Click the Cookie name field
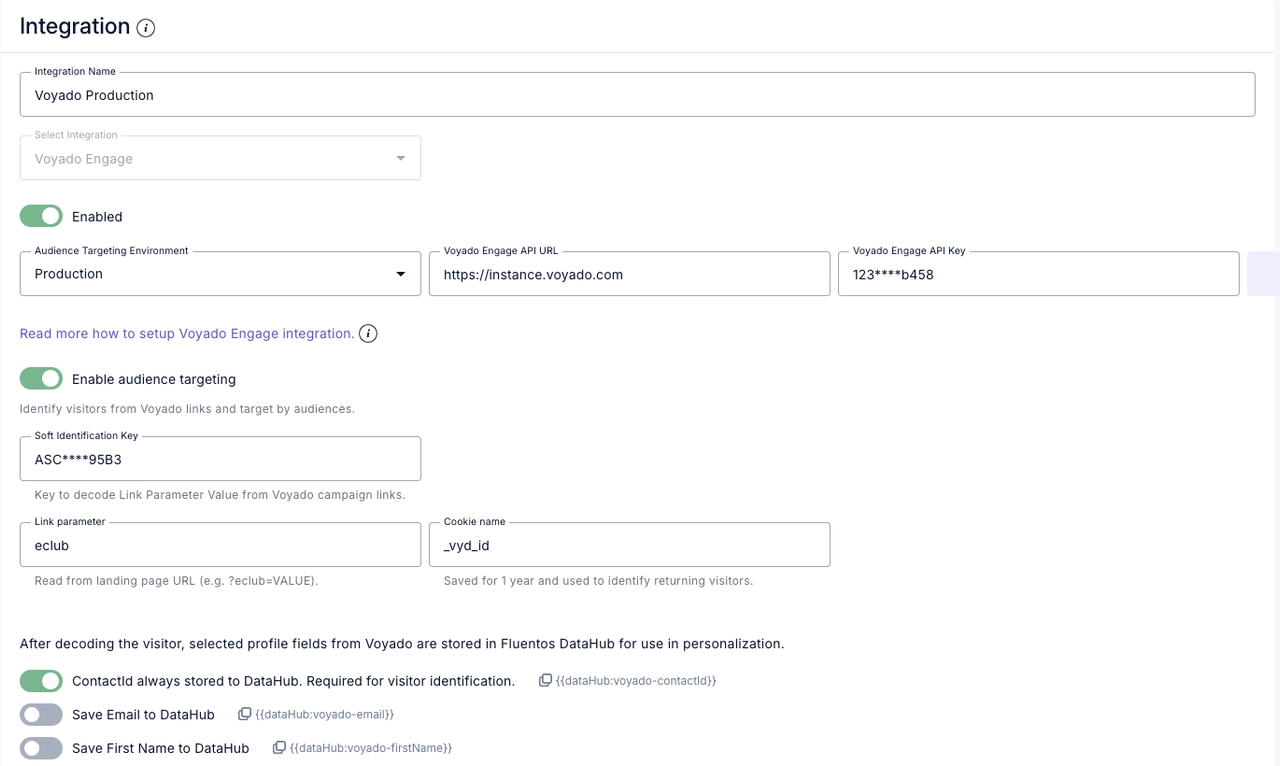 tap(629, 545)
